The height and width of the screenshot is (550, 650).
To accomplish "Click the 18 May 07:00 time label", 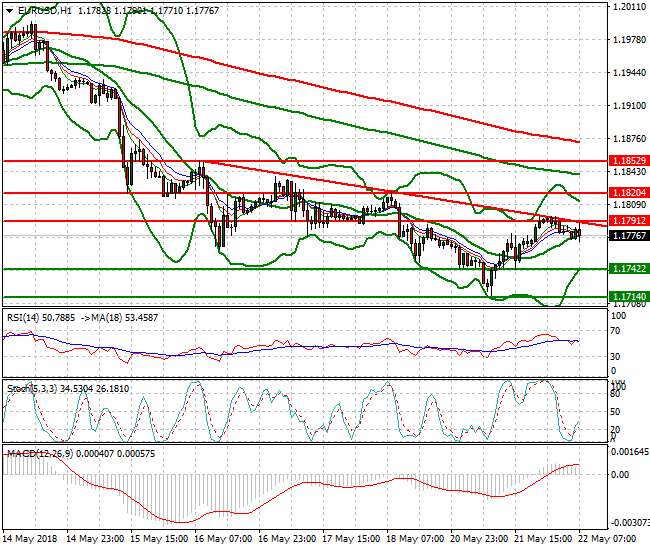I will click(415, 539).
